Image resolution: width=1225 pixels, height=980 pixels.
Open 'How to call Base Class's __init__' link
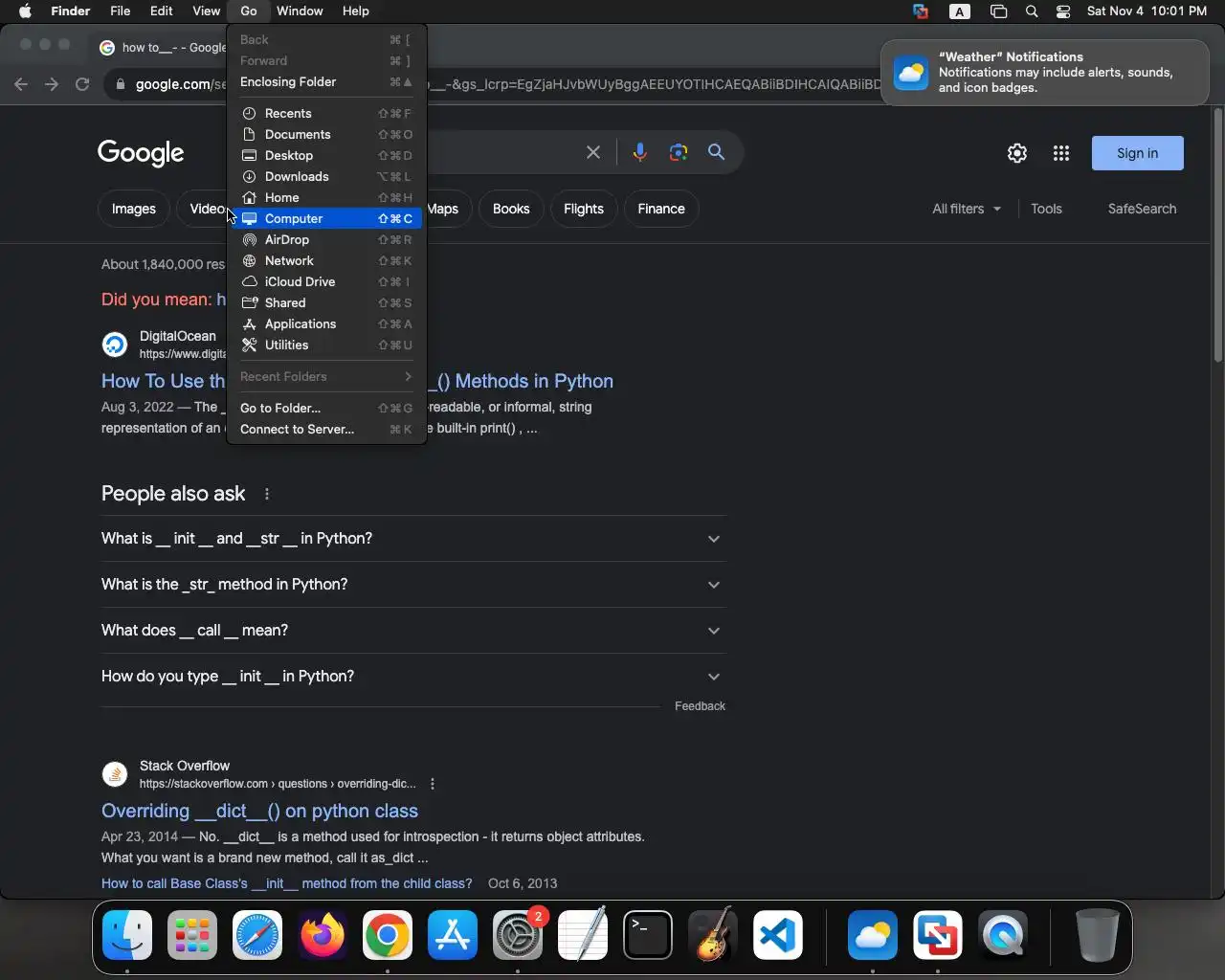[287, 883]
